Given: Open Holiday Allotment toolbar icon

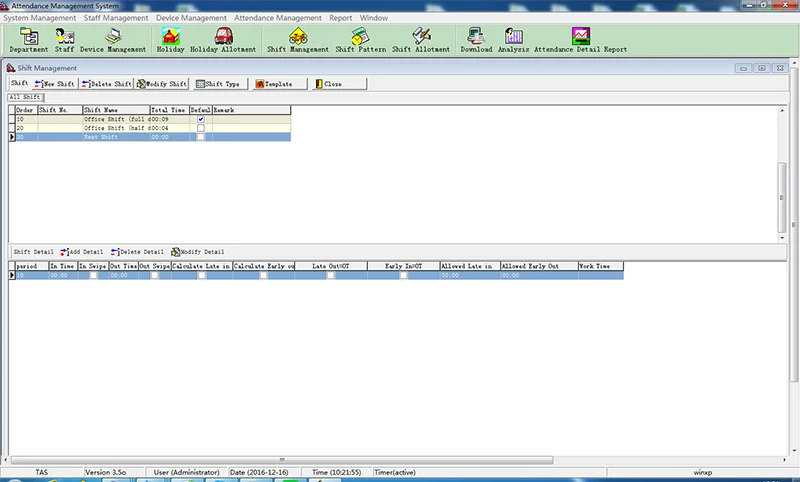Looking at the screenshot, I should [223, 40].
